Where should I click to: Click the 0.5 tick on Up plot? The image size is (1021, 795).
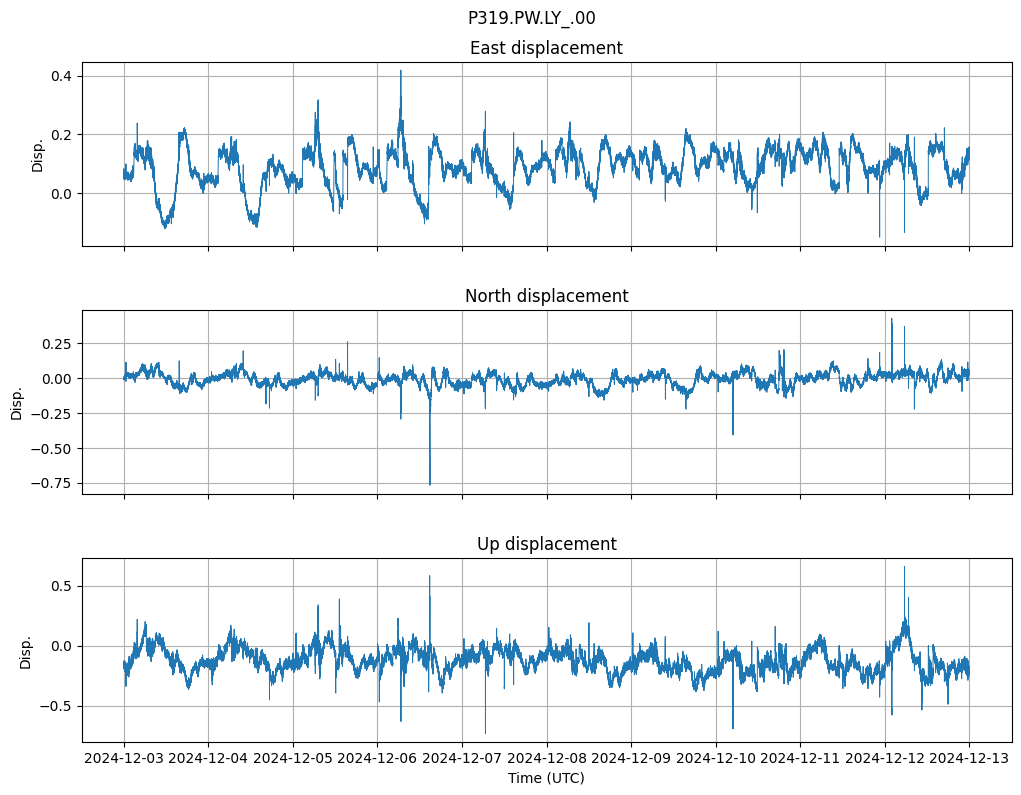66,587
